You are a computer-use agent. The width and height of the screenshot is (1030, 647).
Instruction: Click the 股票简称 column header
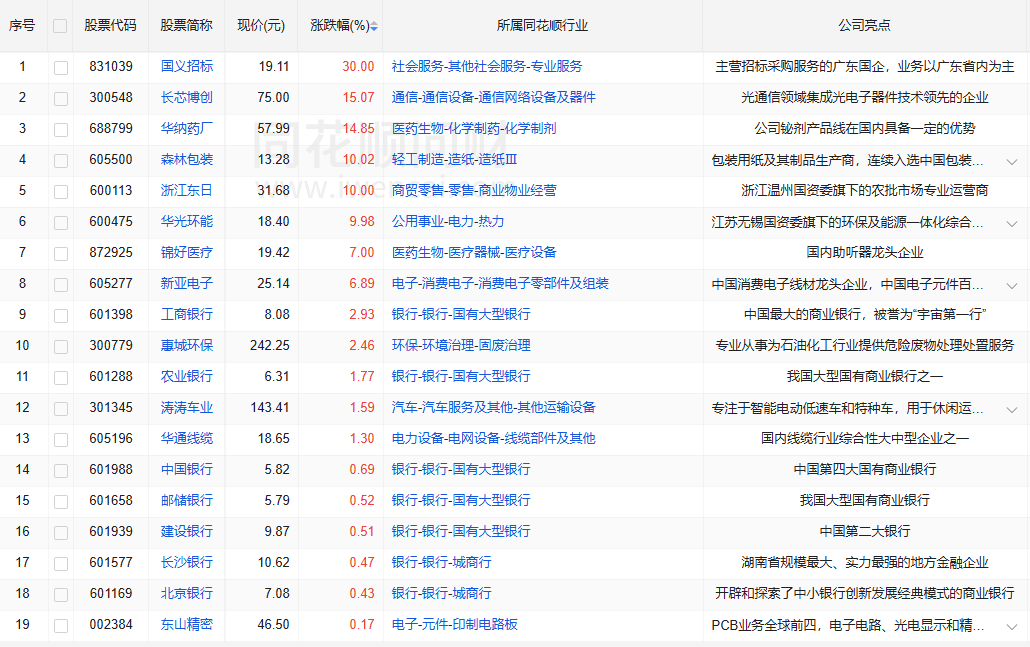coord(187,26)
